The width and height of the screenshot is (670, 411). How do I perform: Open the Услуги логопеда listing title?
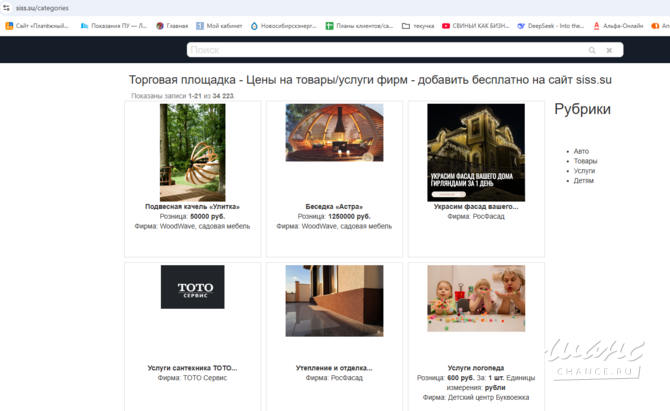pos(476,368)
